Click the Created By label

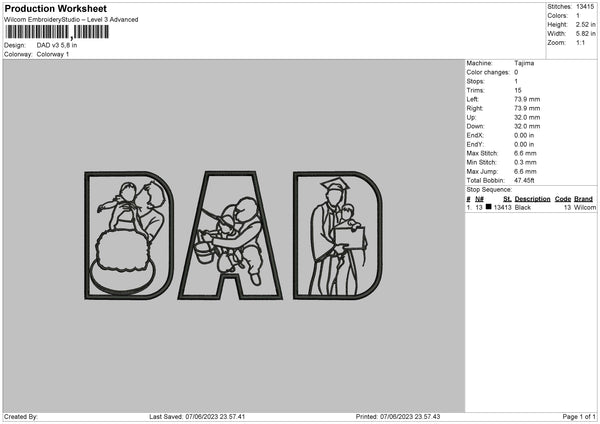coord(21,417)
